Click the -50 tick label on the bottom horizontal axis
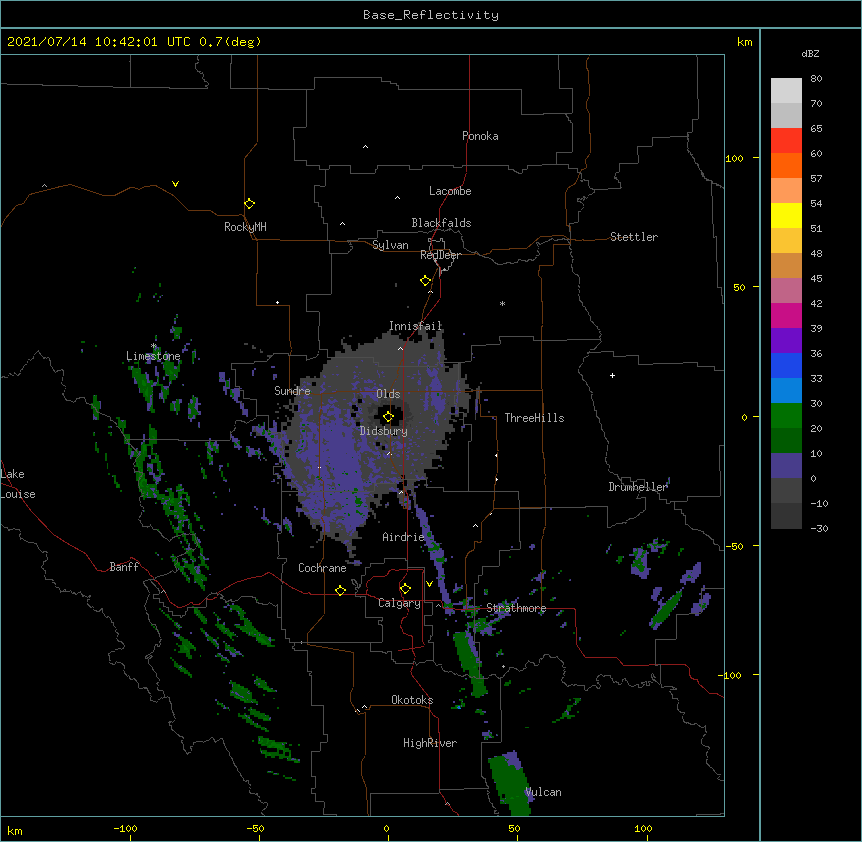The width and height of the screenshot is (862, 842). [x=255, y=828]
